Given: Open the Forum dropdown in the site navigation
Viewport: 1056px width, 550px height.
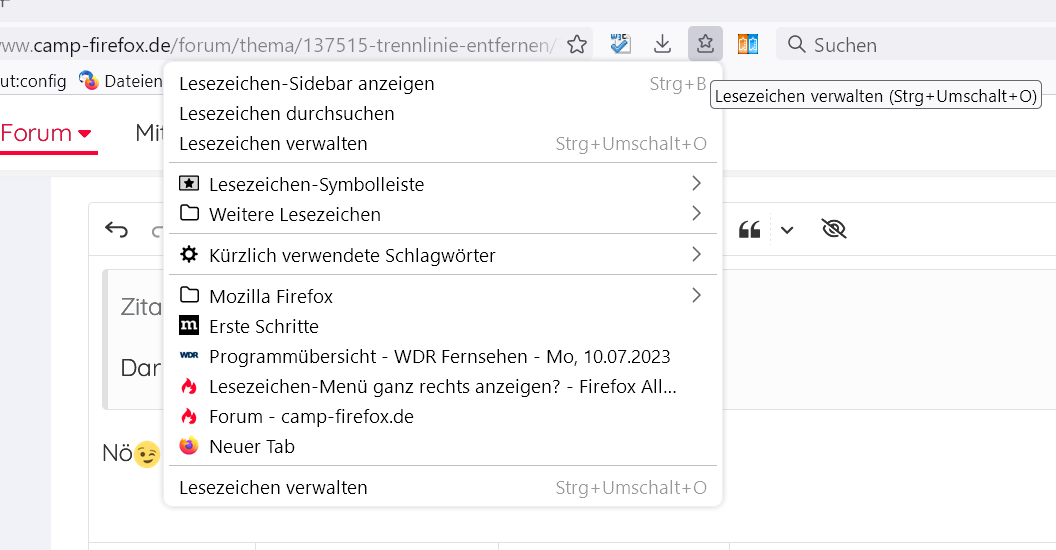Looking at the screenshot, I should pos(46,133).
